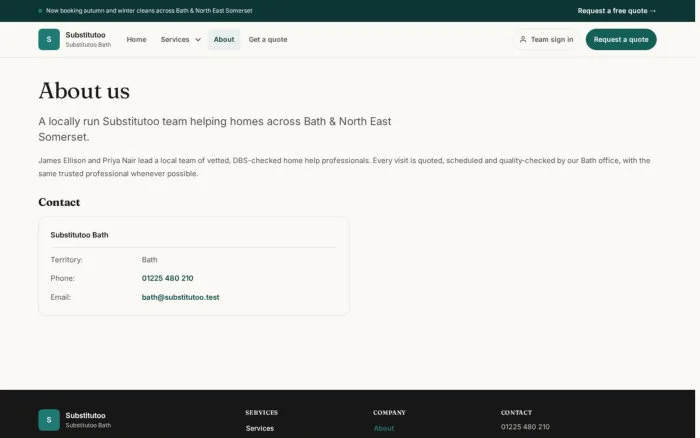This screenshot has height=438, width=700.
Task: Click the Substitutoo S logo in header
Action: coord(49,39)
